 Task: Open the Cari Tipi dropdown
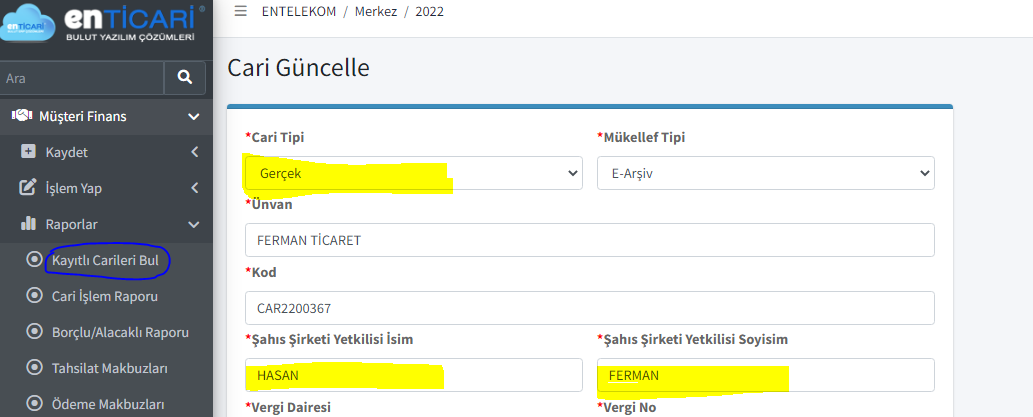tap(414, 173)
